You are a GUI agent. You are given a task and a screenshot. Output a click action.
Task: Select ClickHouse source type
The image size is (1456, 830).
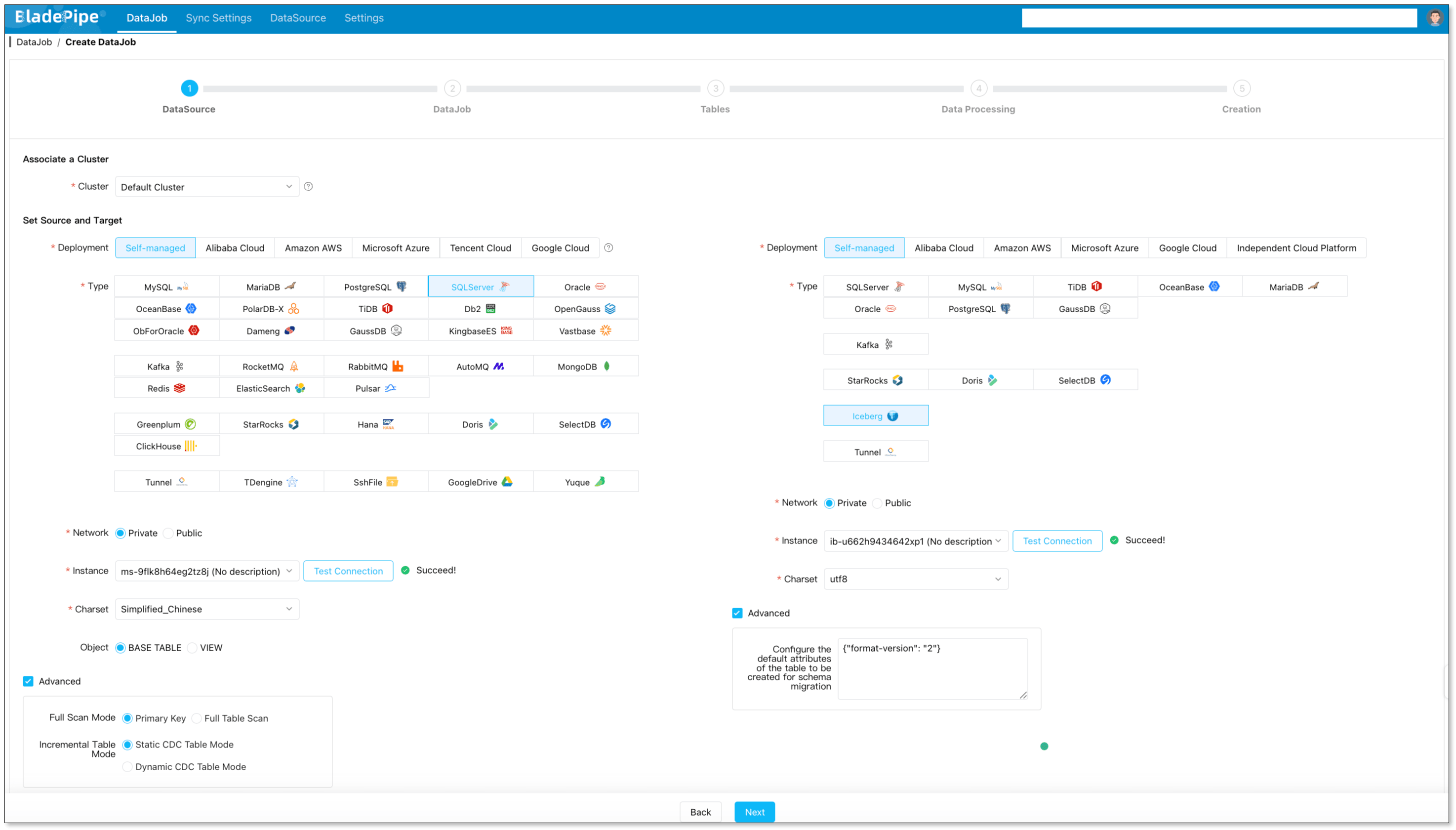166,446
